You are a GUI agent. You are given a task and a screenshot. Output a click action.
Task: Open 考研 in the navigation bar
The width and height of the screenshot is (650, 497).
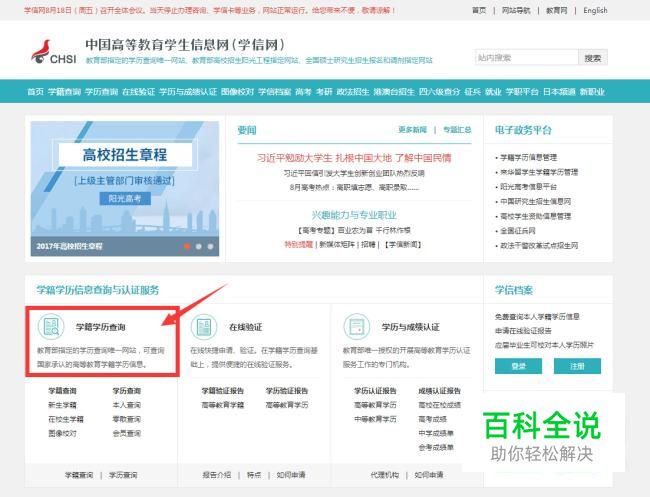(324, 92)
